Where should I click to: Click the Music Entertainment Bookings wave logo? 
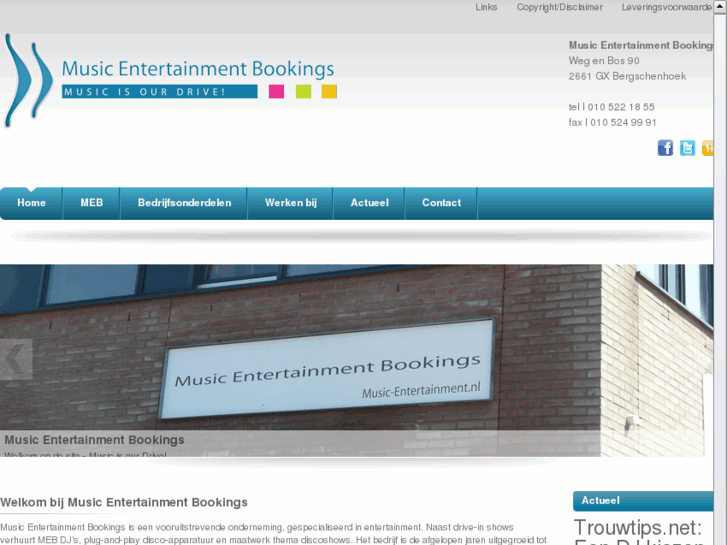coord(28,81)
